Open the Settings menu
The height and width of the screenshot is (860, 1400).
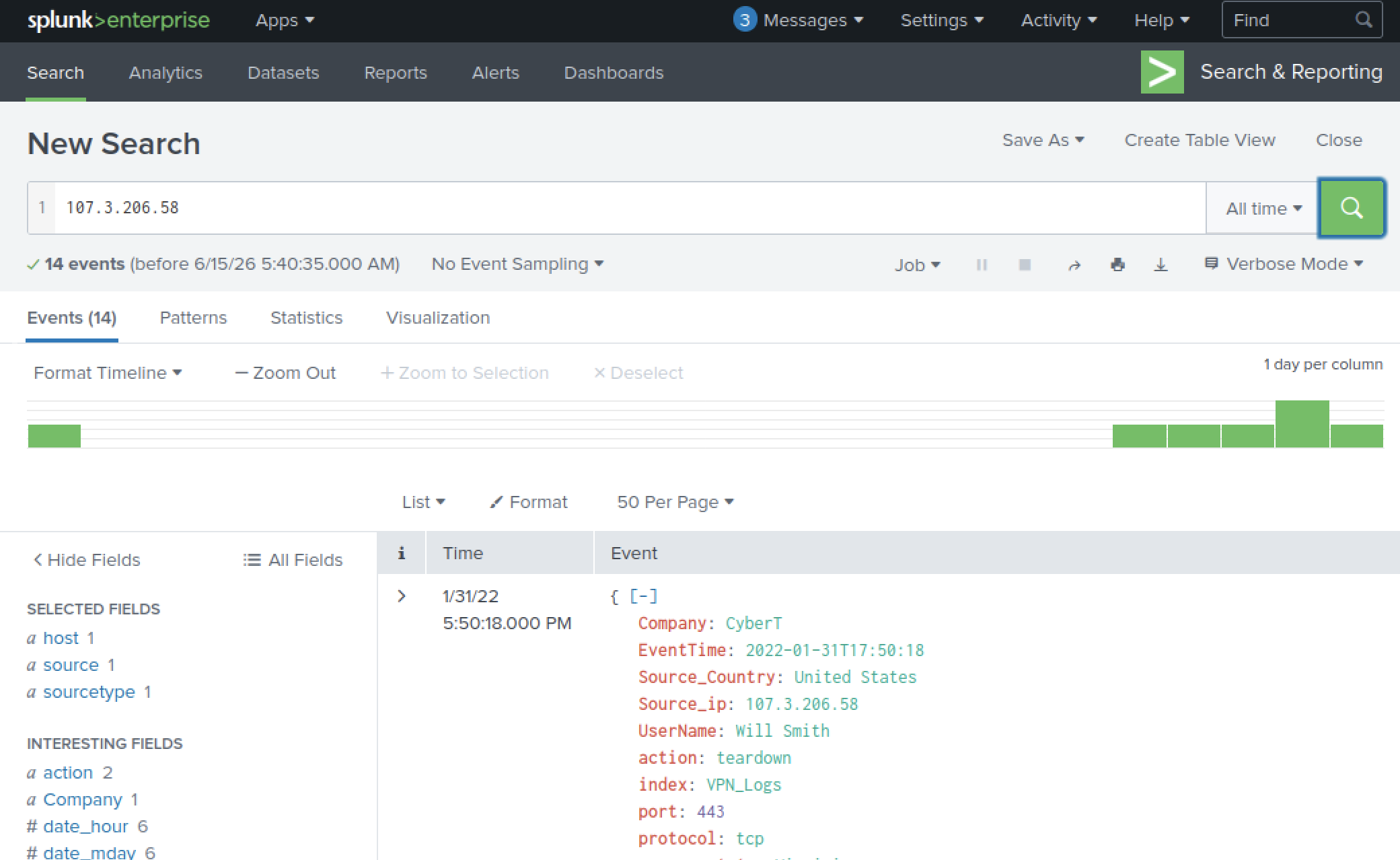coord(942,21)
